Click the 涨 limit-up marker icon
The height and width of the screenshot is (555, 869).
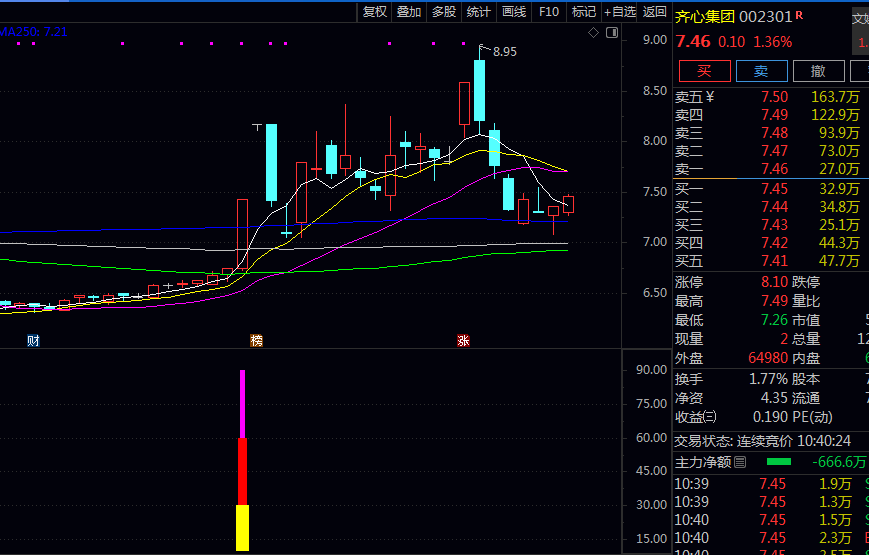pyautogui.click(x=463, y=341)
